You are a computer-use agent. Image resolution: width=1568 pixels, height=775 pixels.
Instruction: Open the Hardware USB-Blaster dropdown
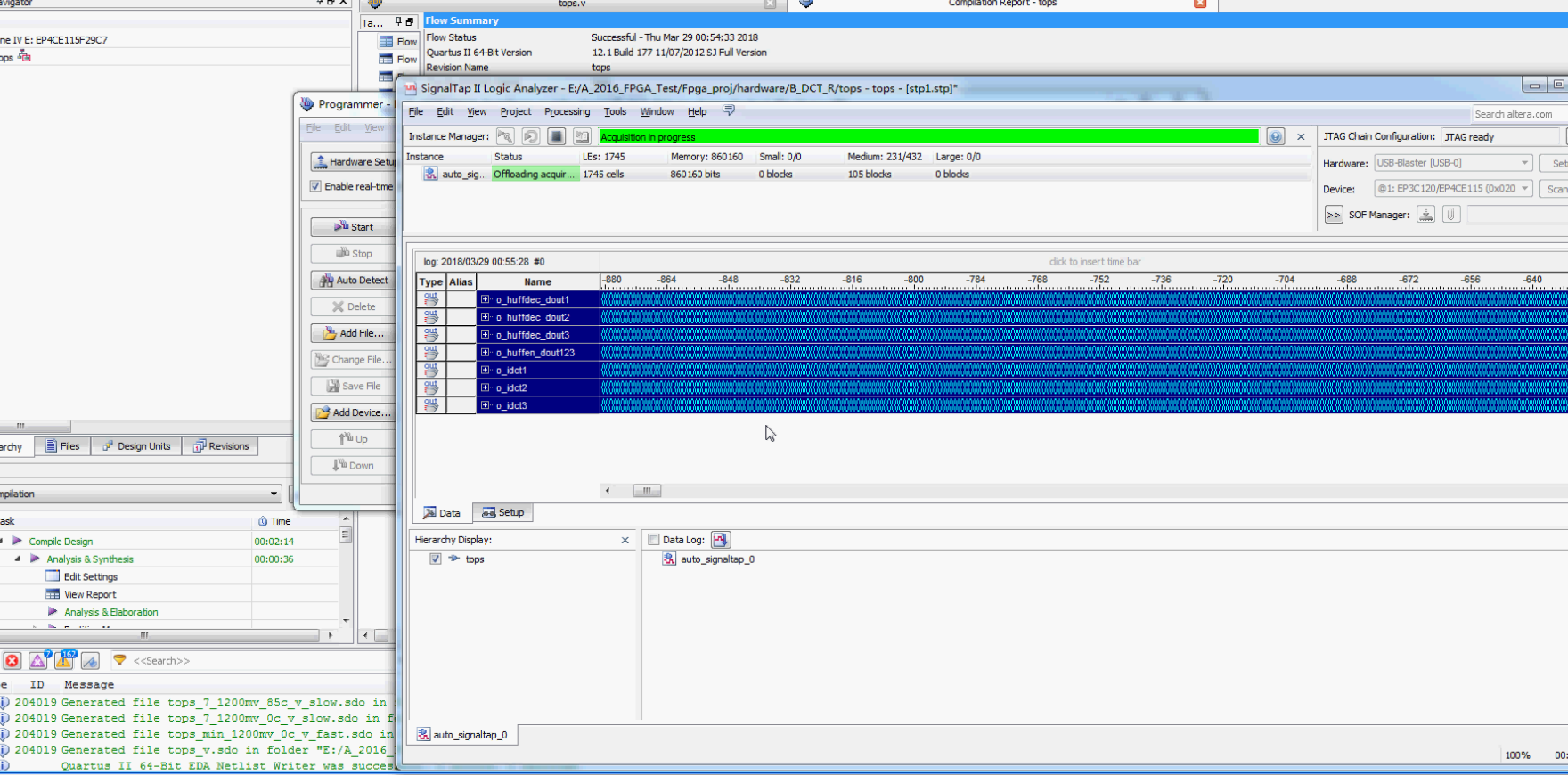coord(1453,163)
